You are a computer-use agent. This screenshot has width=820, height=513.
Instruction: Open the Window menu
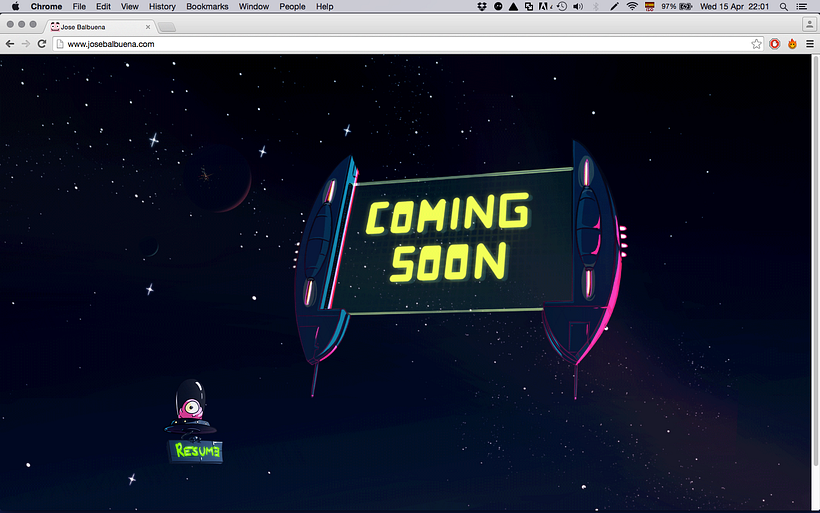click(x=254, y=6)
